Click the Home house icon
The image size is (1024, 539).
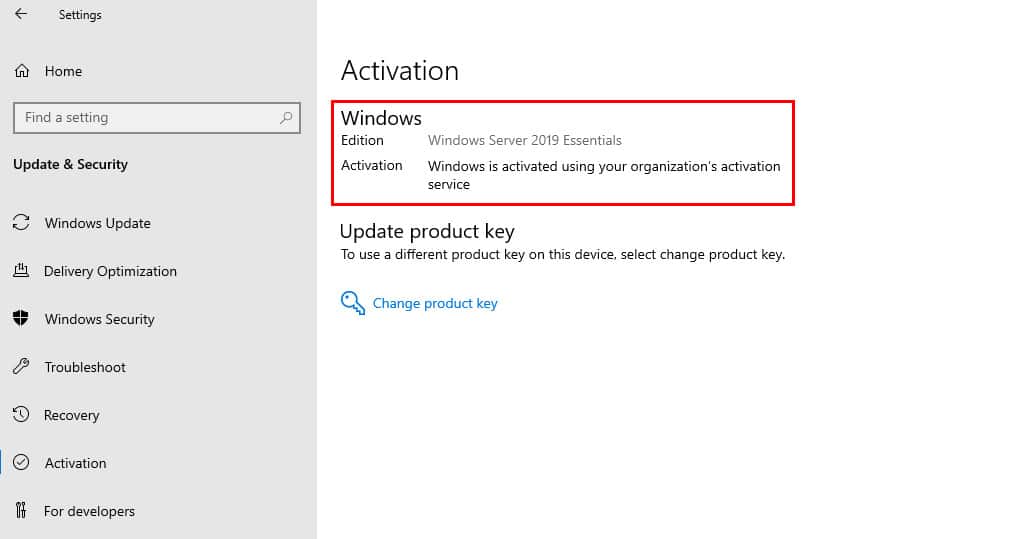22,71
